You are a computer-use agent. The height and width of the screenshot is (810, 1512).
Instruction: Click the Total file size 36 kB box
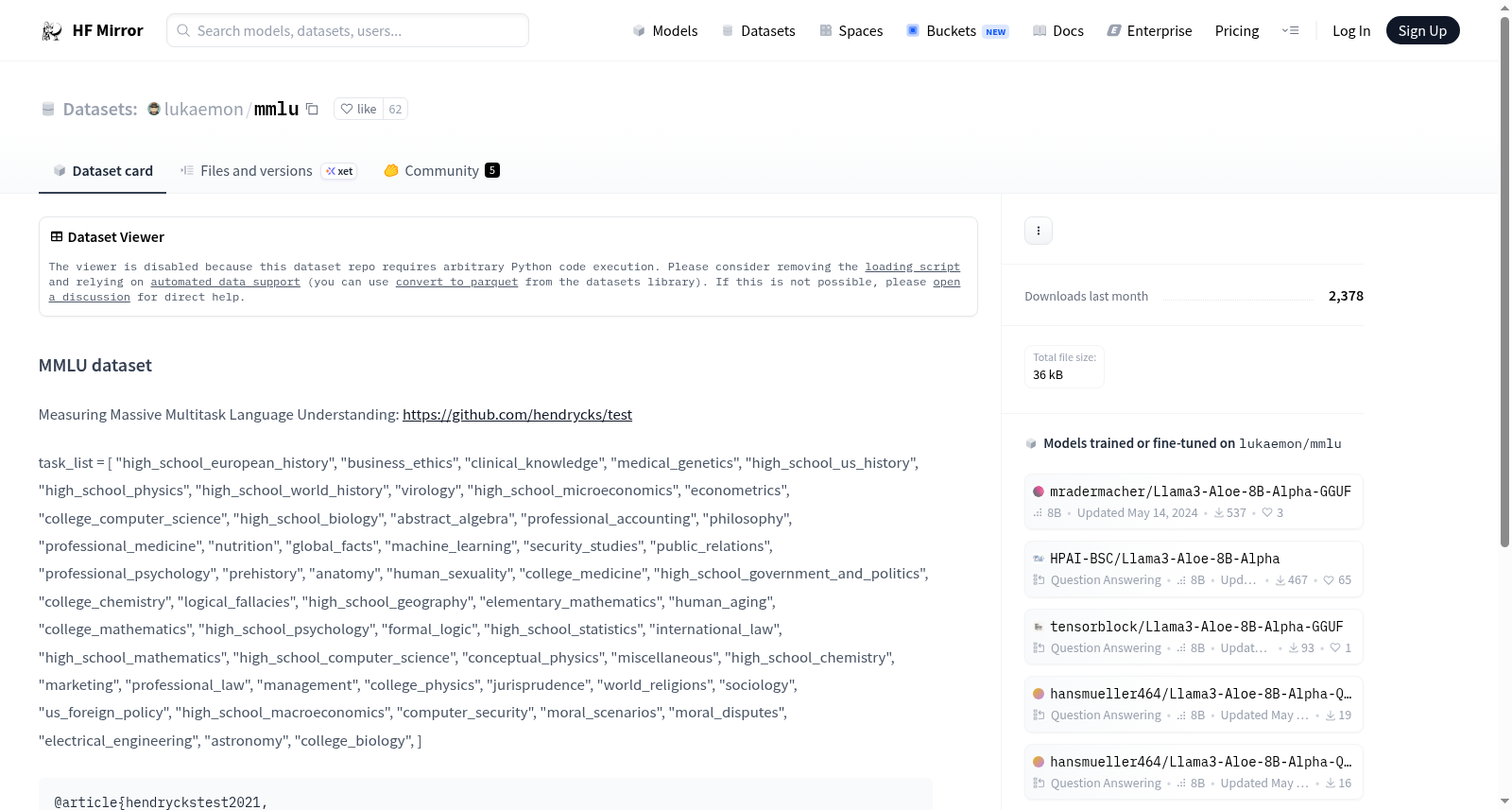[x=1065, y=367]
